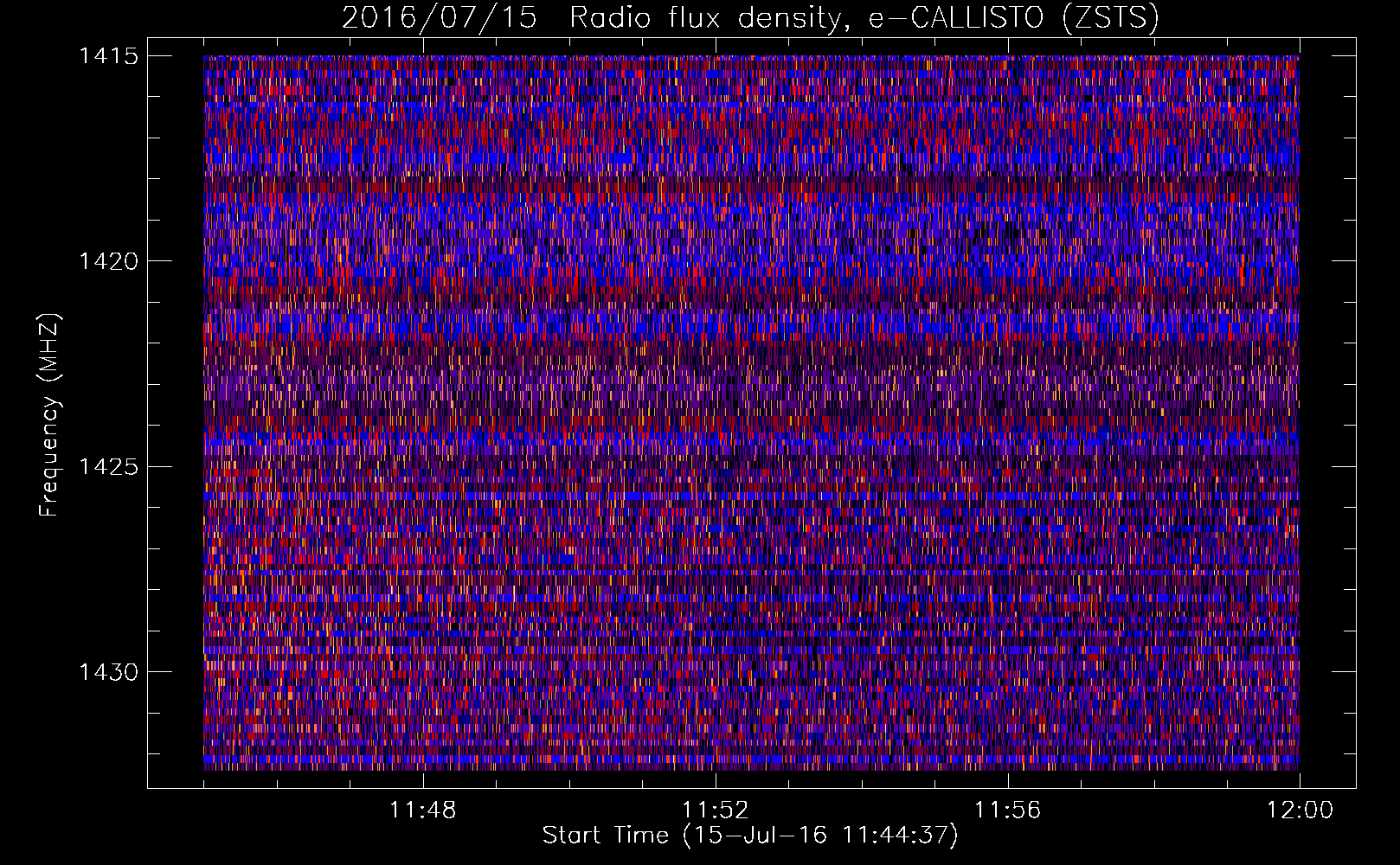Select the 1420 frequency tick label
This screenshot has height=865, width=1400.
(108, 261)
